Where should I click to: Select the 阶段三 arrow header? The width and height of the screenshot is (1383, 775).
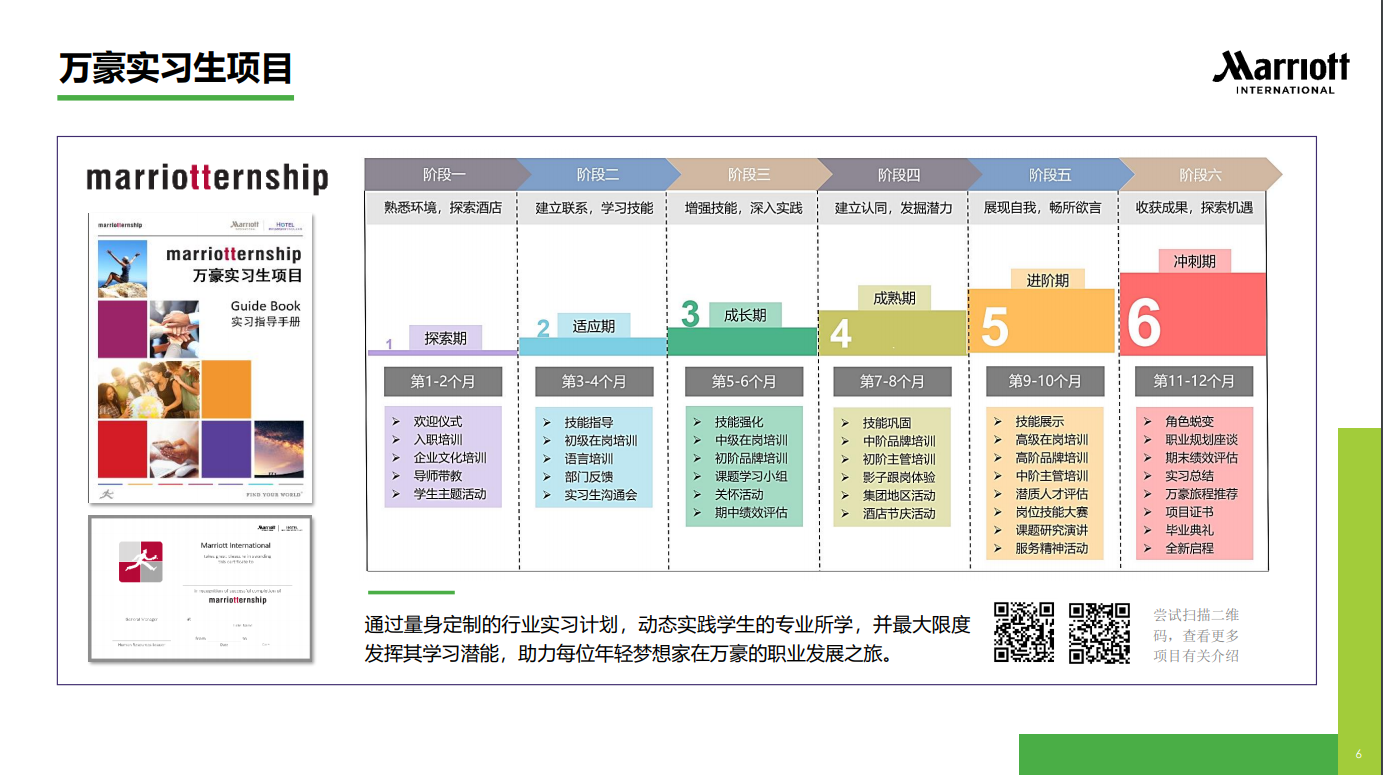748,174
